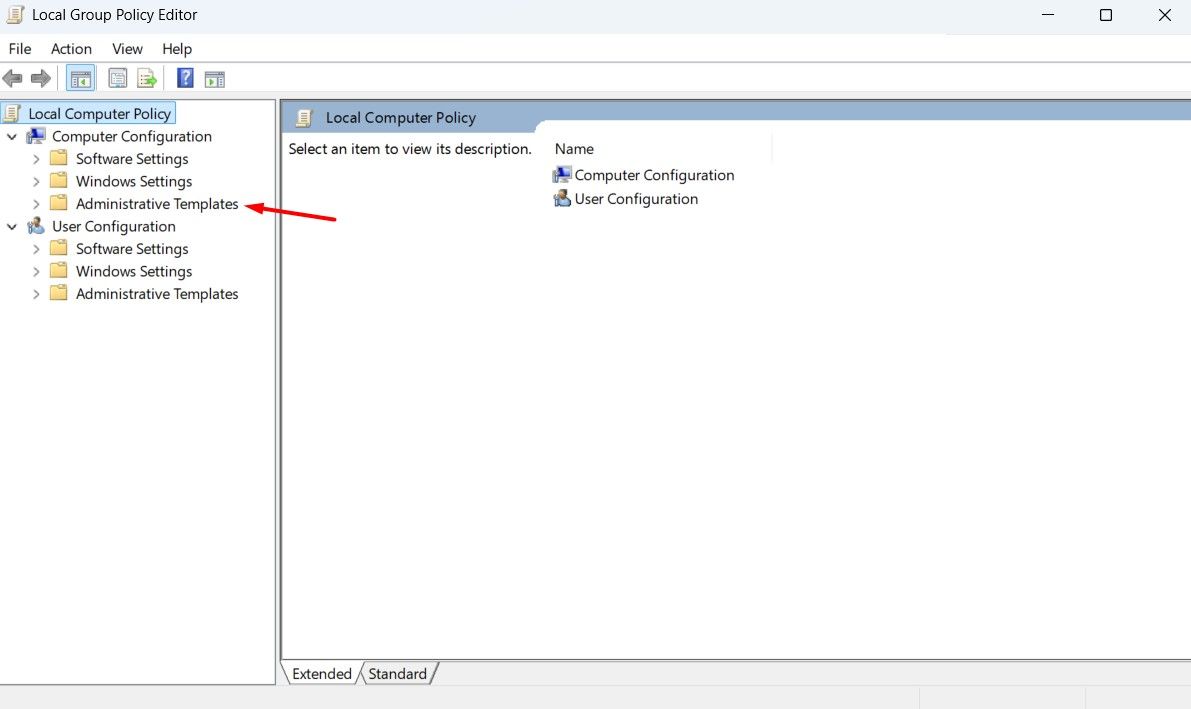Click the User Configuration tree icon
This screenshot has width=1191, height=709.
[x=36, y=226]
